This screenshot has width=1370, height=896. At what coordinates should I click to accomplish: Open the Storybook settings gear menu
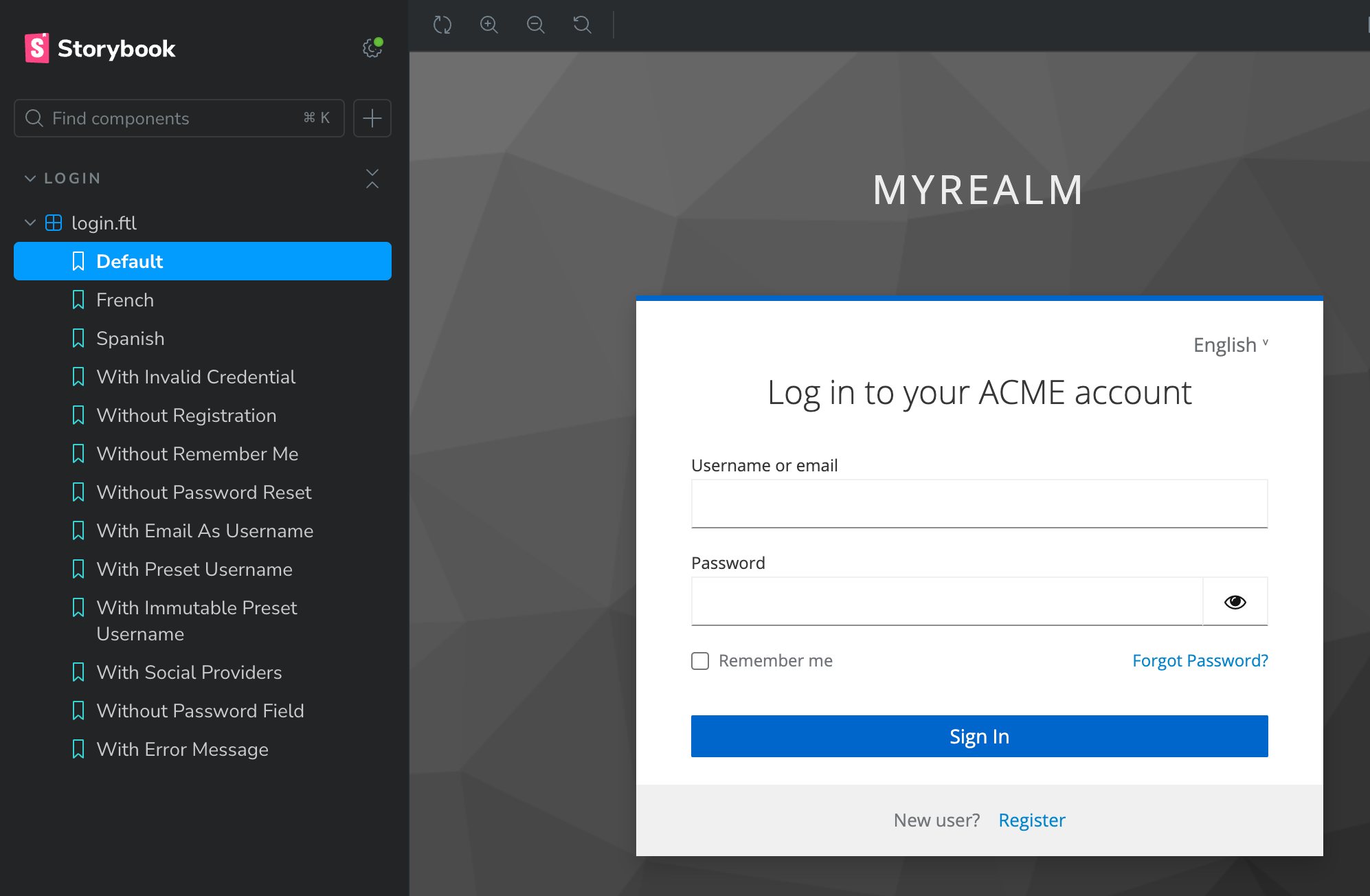click(372, 48)
